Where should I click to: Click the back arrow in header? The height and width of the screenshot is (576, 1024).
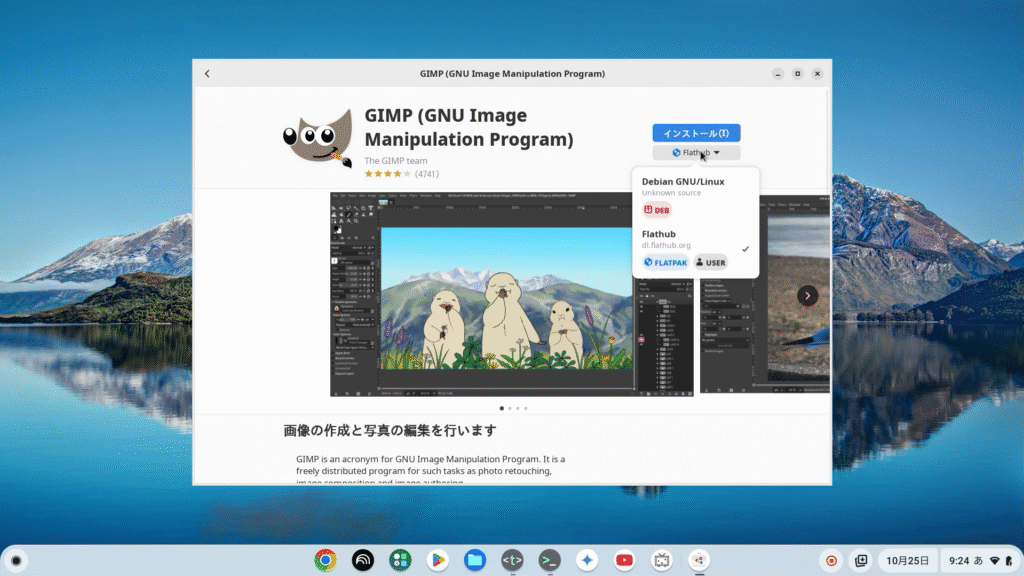[x=207, y=74]
